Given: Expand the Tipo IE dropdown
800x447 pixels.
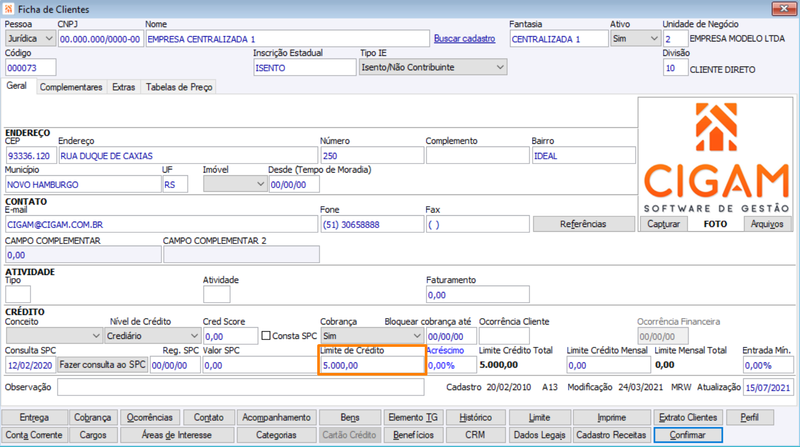Looking at the screenshot, I should [433, 67].
